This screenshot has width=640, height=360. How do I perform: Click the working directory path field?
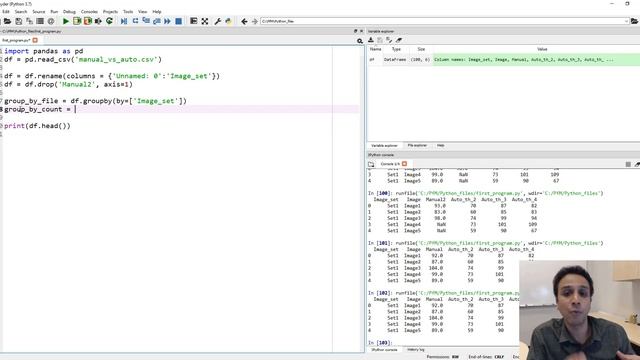point(442,21)
